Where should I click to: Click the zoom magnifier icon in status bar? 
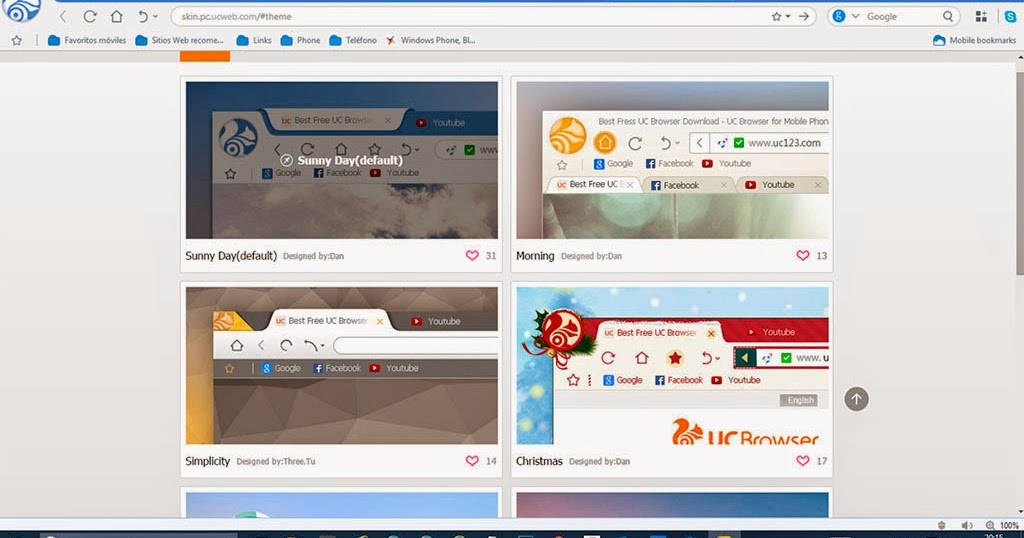990,525
